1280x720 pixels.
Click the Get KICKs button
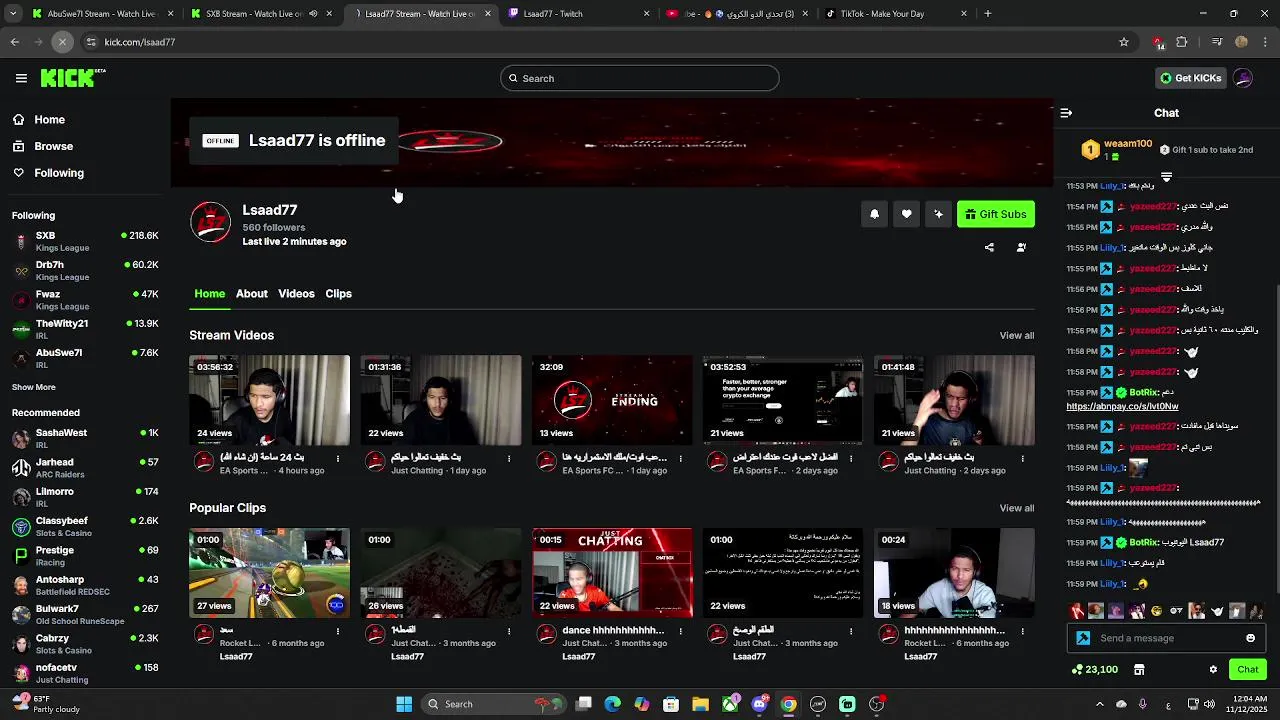click(1190, 78)
